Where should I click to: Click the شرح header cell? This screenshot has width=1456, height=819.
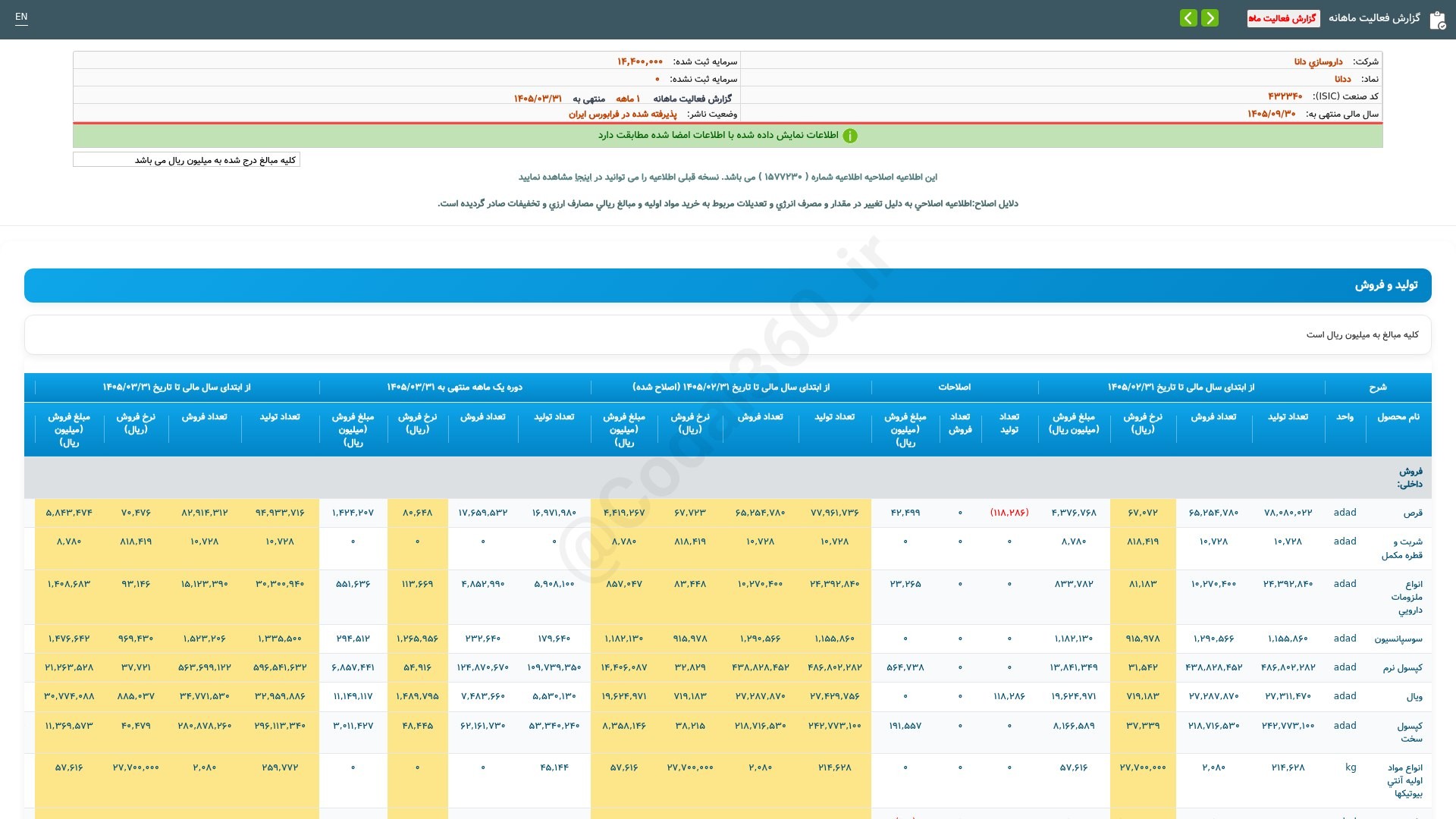(1378, 388)
